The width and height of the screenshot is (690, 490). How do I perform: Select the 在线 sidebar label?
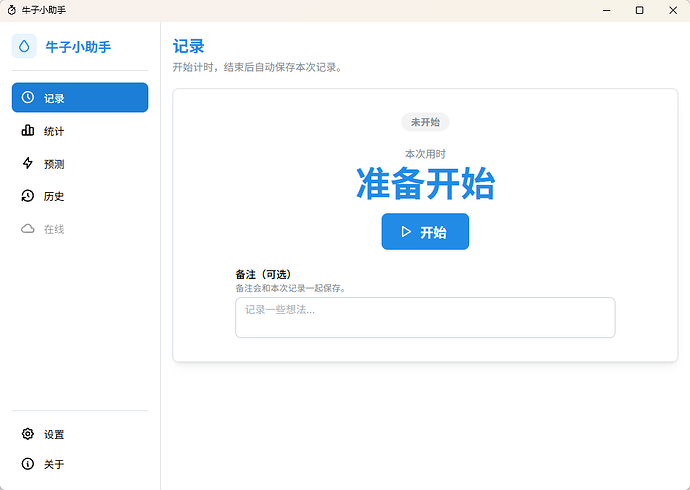click(x=54, y=229)
